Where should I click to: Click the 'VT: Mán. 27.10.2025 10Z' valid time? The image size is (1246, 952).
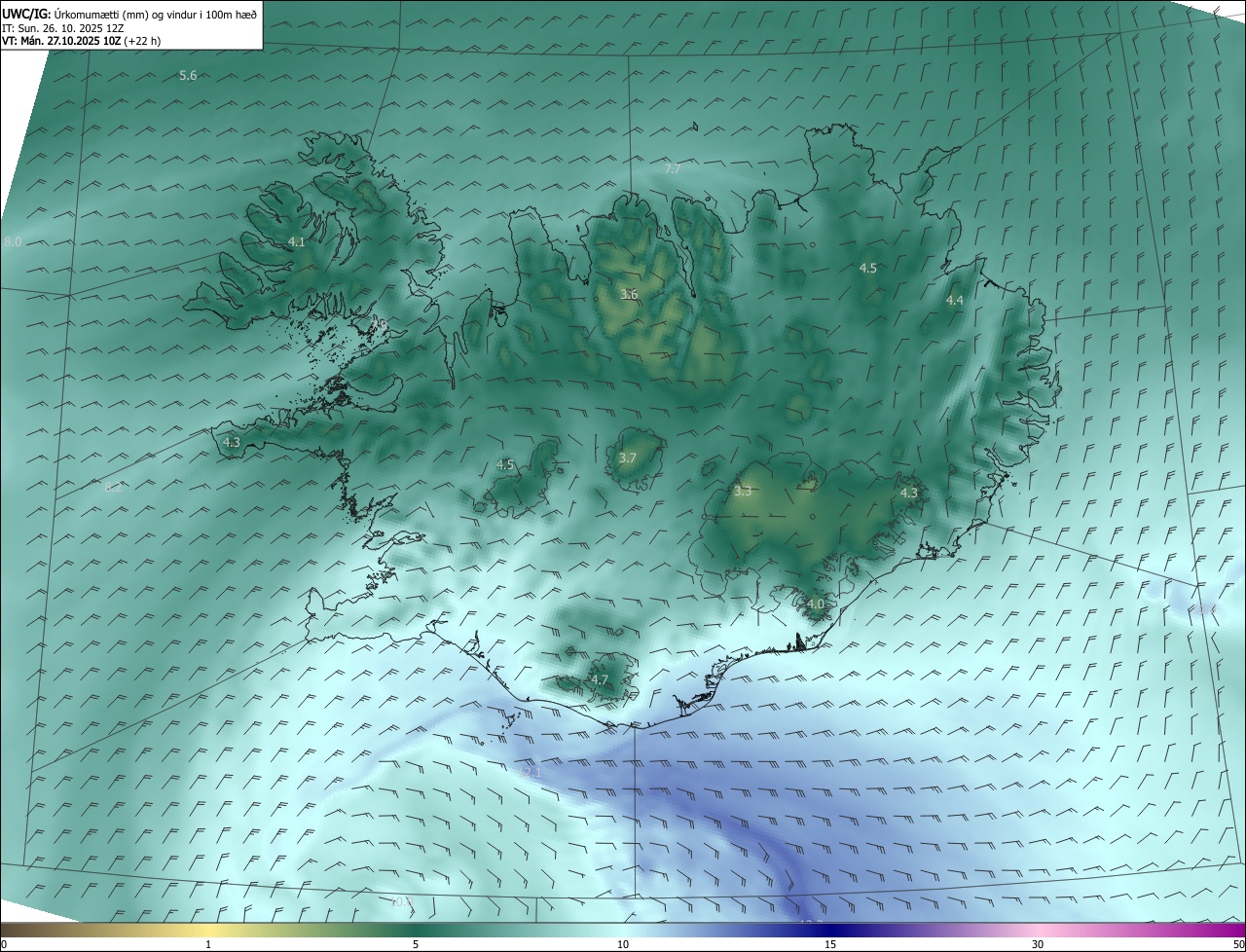click(61, 41)
